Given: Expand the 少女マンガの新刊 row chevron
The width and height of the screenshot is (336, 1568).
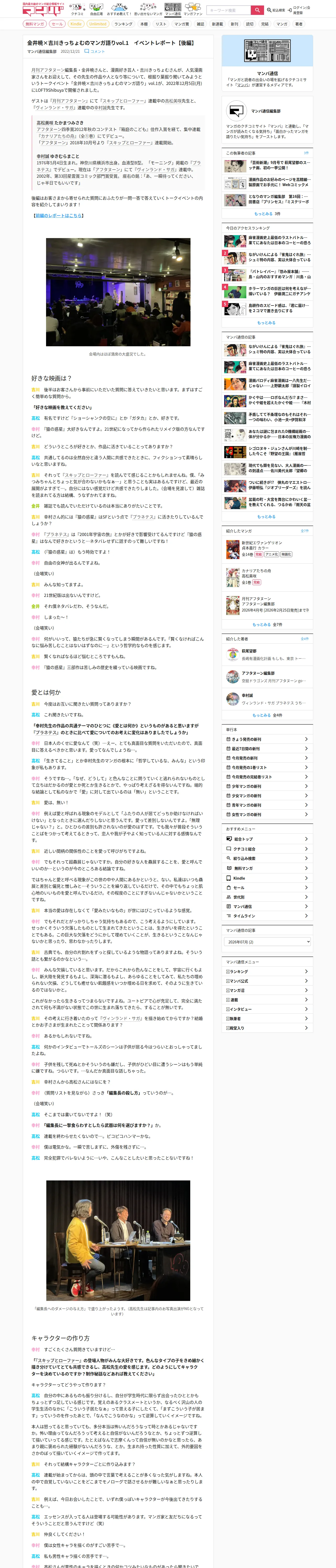Looking at the screenshot, I should 306,795.
